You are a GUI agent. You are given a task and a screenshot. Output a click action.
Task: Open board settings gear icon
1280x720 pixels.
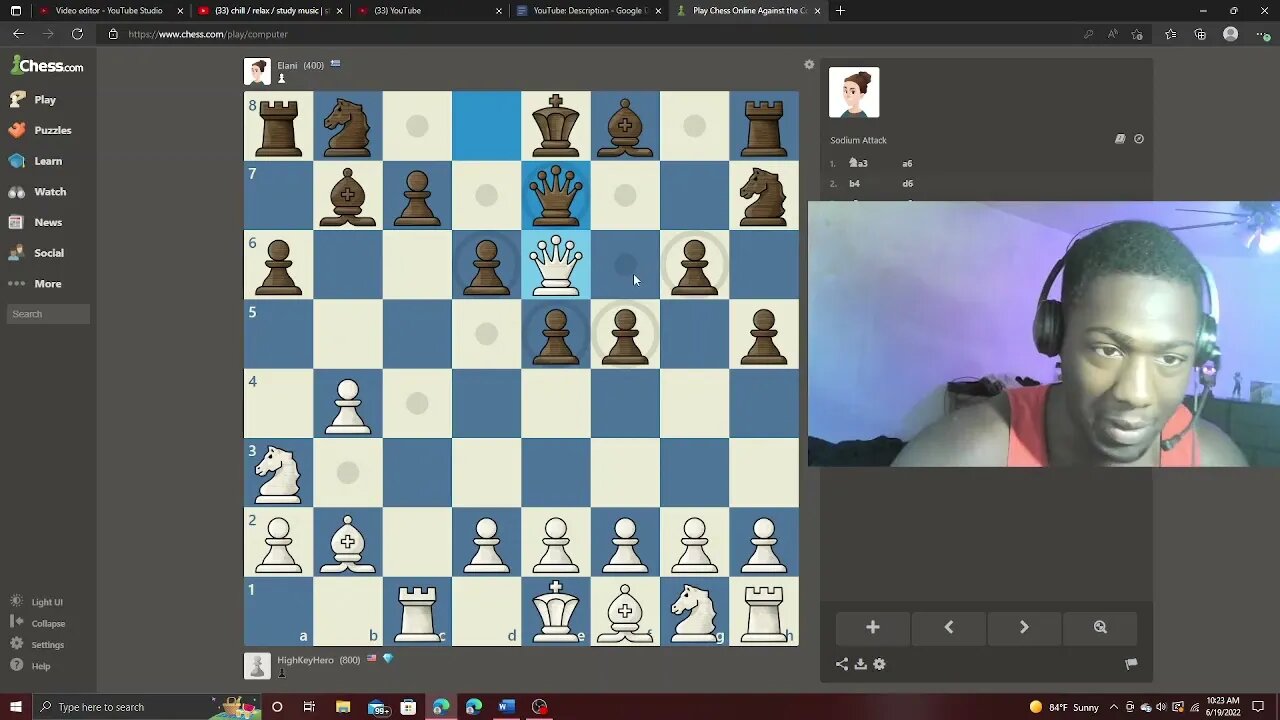point(809,65)
